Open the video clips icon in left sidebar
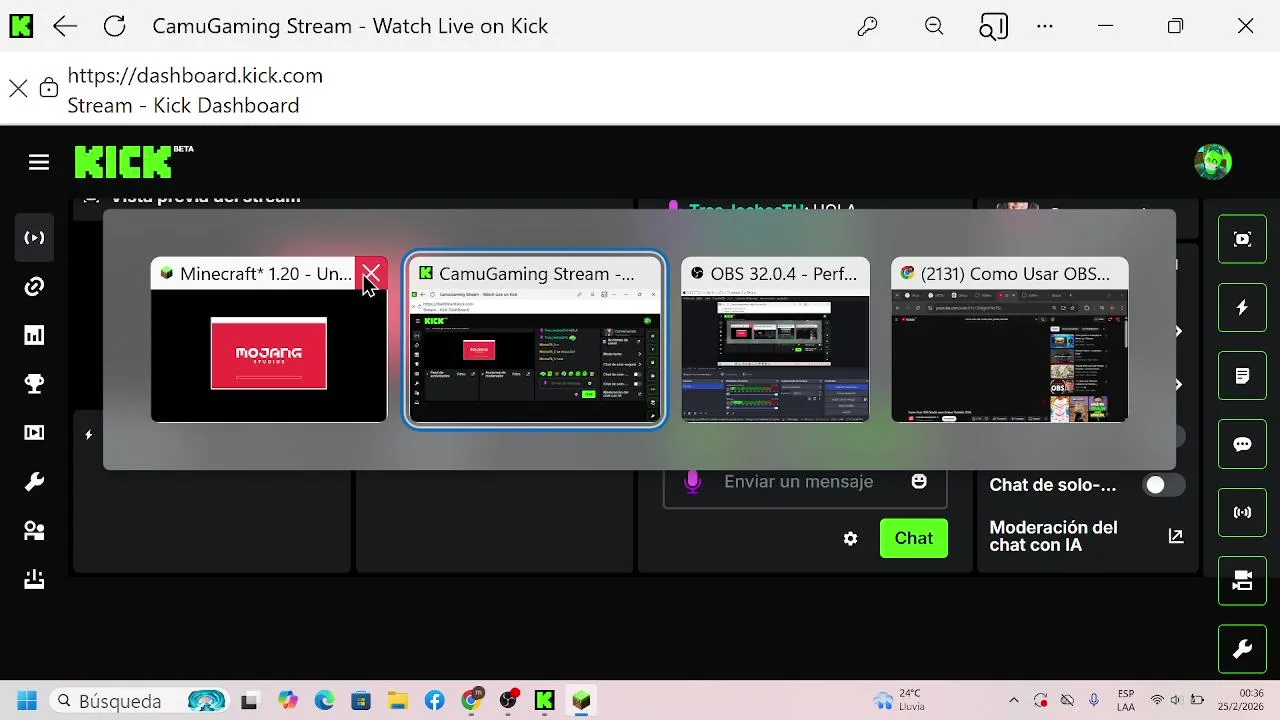Image resolution: width=1280 pixels, height=720 pixels. pyautogui.click(x=35, y=433)
